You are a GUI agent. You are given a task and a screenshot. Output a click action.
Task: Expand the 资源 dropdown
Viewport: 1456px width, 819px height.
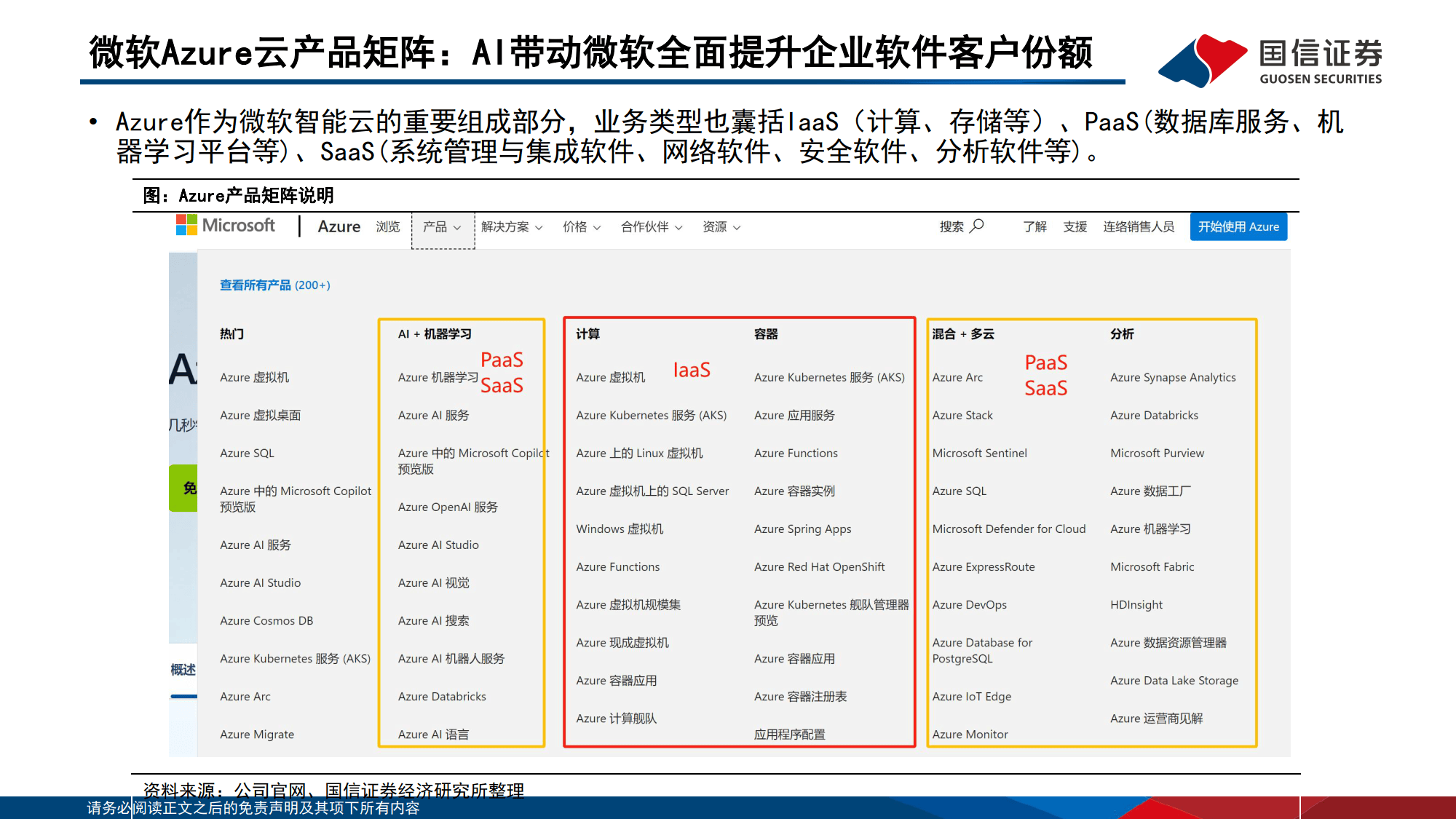[x=721, y=227]
